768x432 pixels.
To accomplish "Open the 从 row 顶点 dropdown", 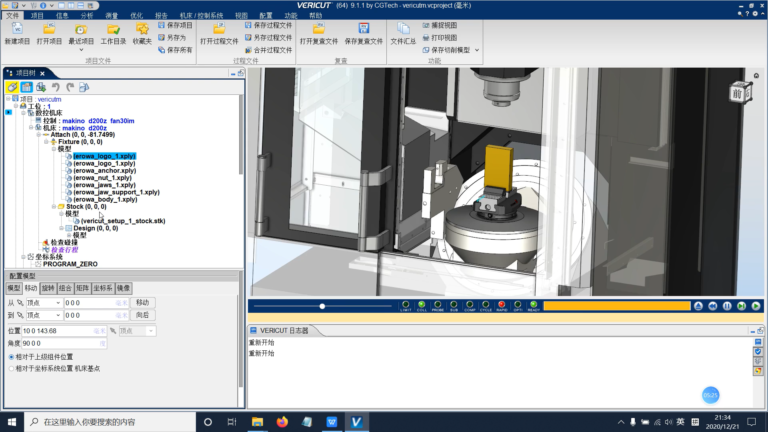I will 44,303.
